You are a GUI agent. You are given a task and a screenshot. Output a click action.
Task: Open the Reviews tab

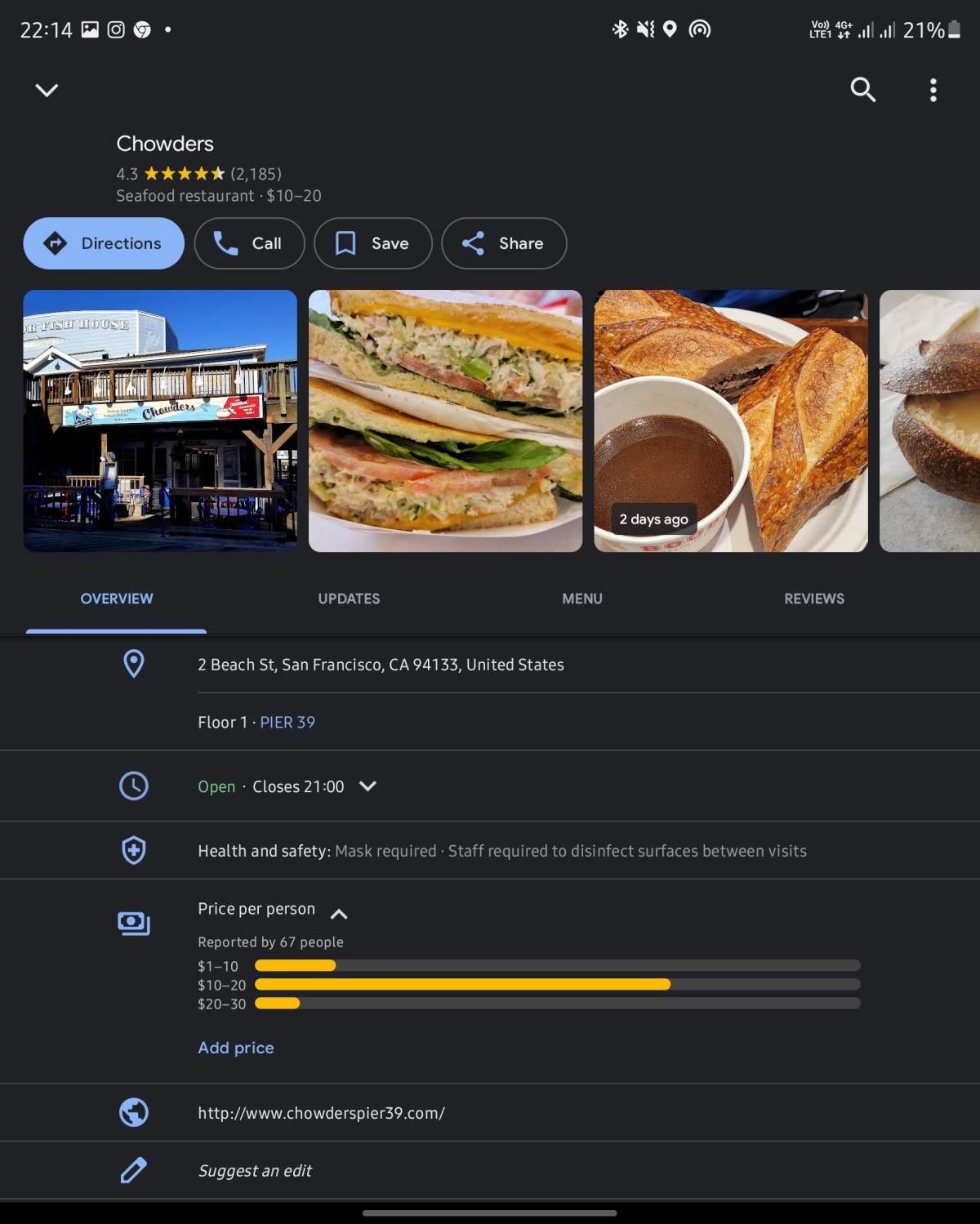[813, 599]
